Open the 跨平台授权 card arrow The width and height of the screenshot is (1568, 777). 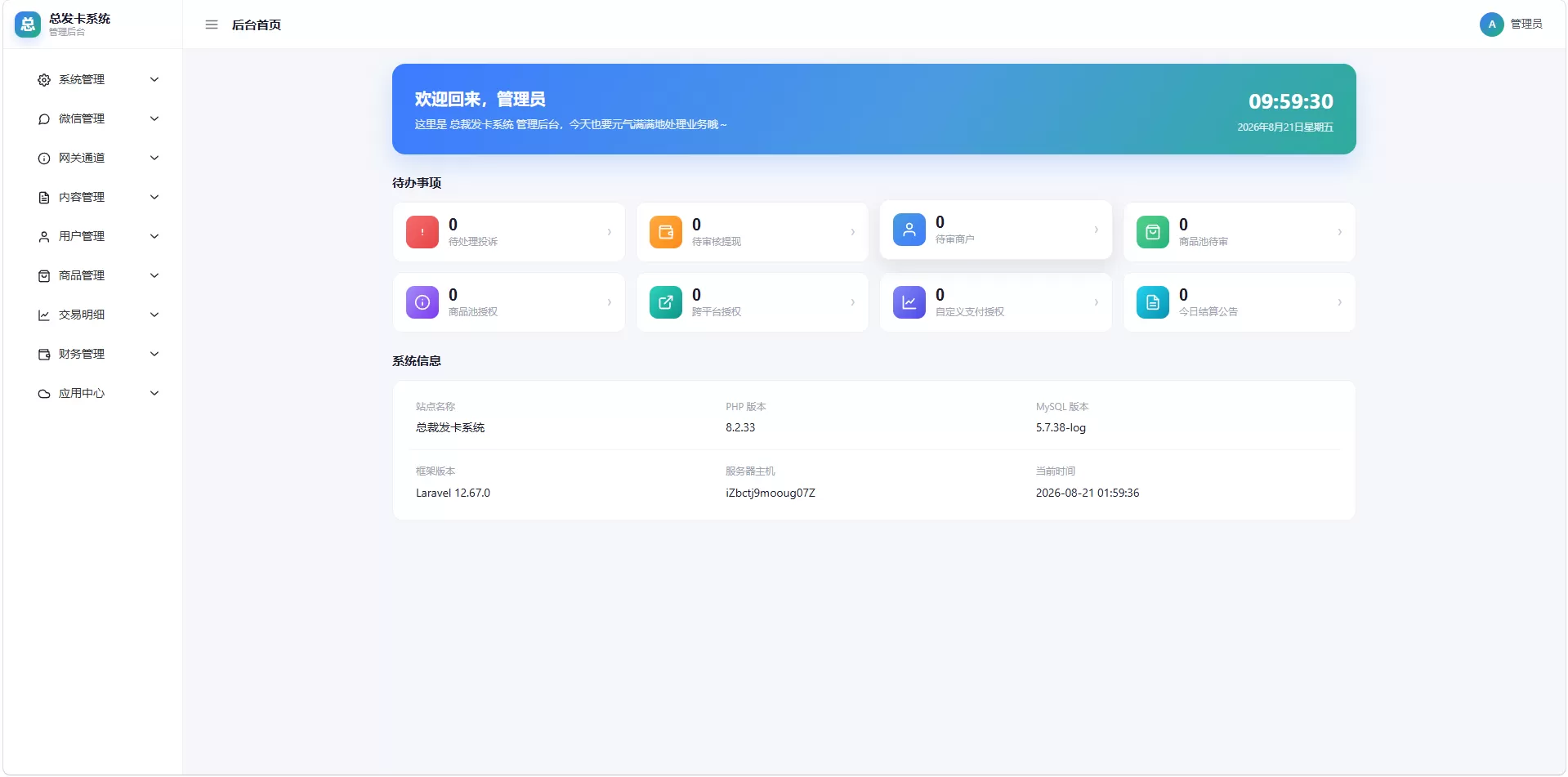853,302
